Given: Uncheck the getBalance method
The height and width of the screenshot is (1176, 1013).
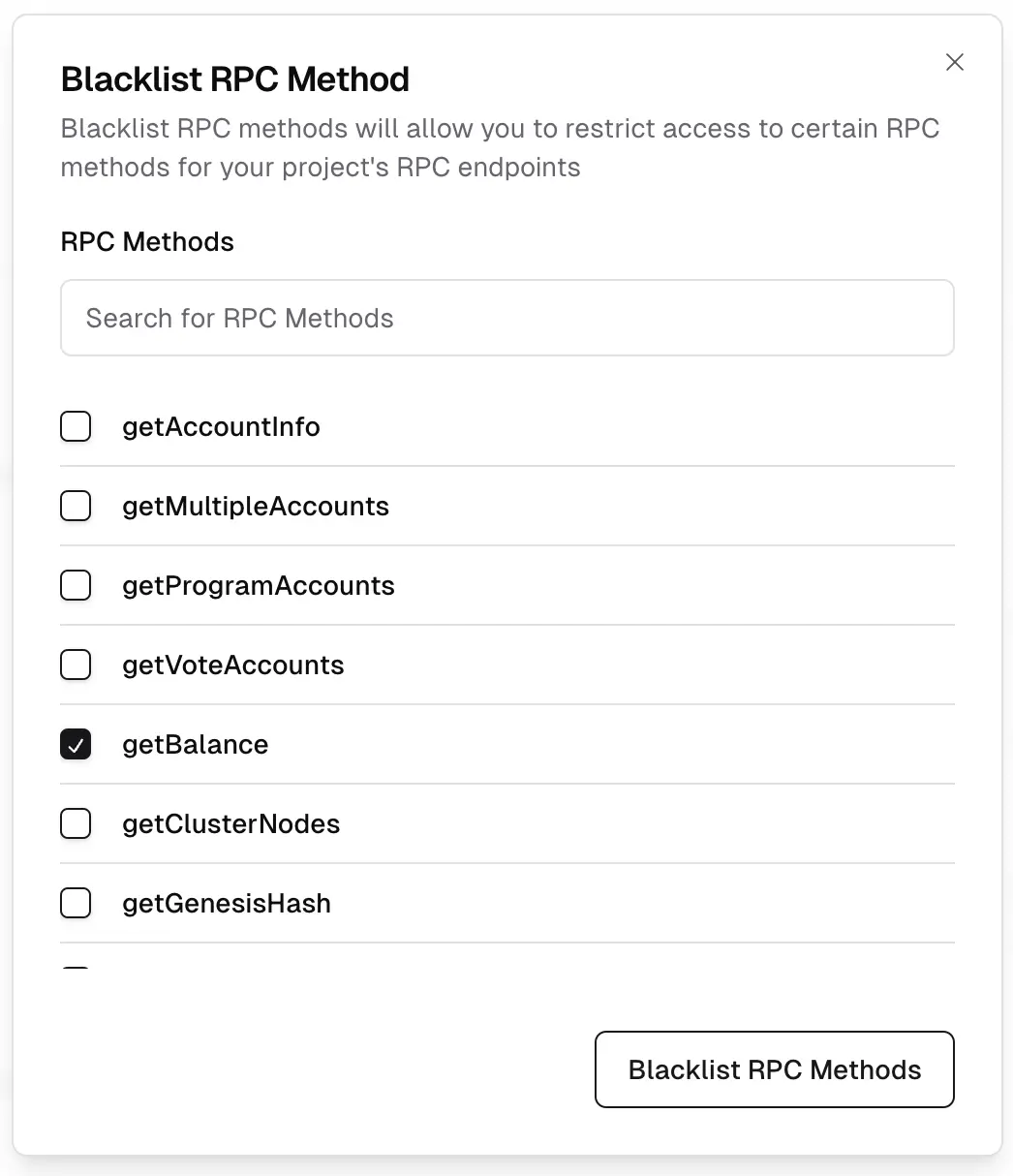Looking at the screenshot, I should (x=76, y=744).
